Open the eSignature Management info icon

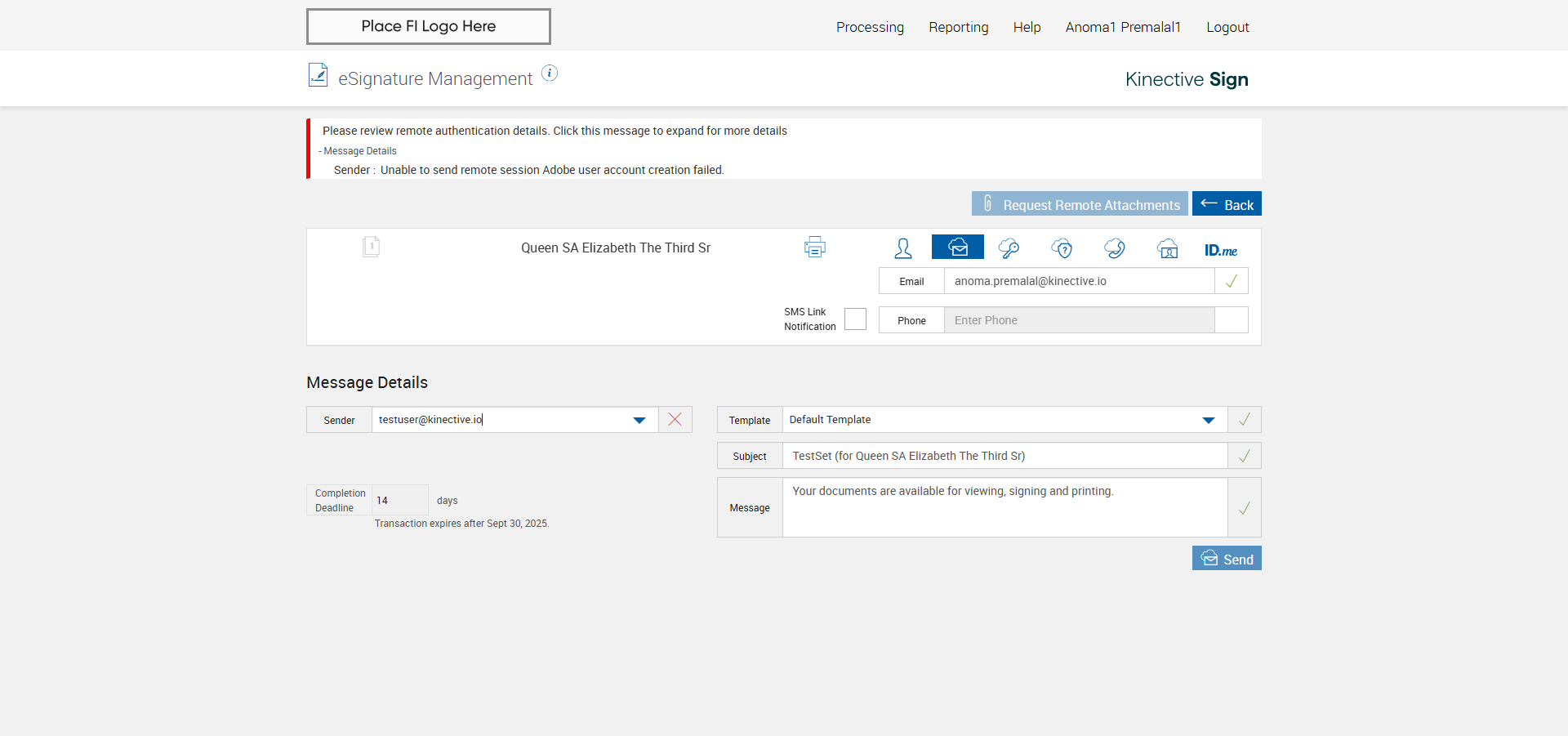point(550,73)
